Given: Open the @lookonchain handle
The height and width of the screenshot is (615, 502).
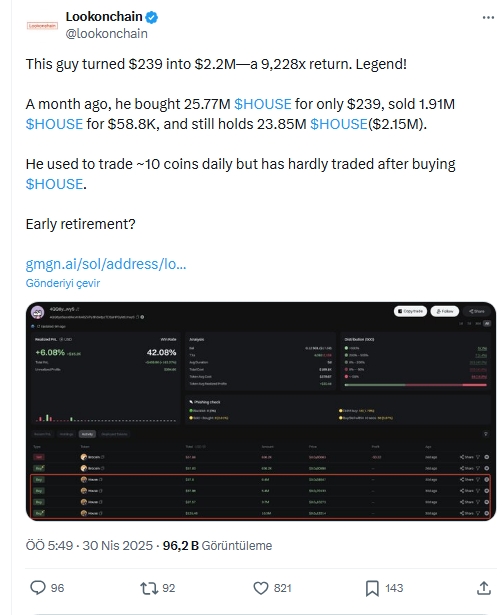Looking at the screenshot, I should click(x=107, y=34).
